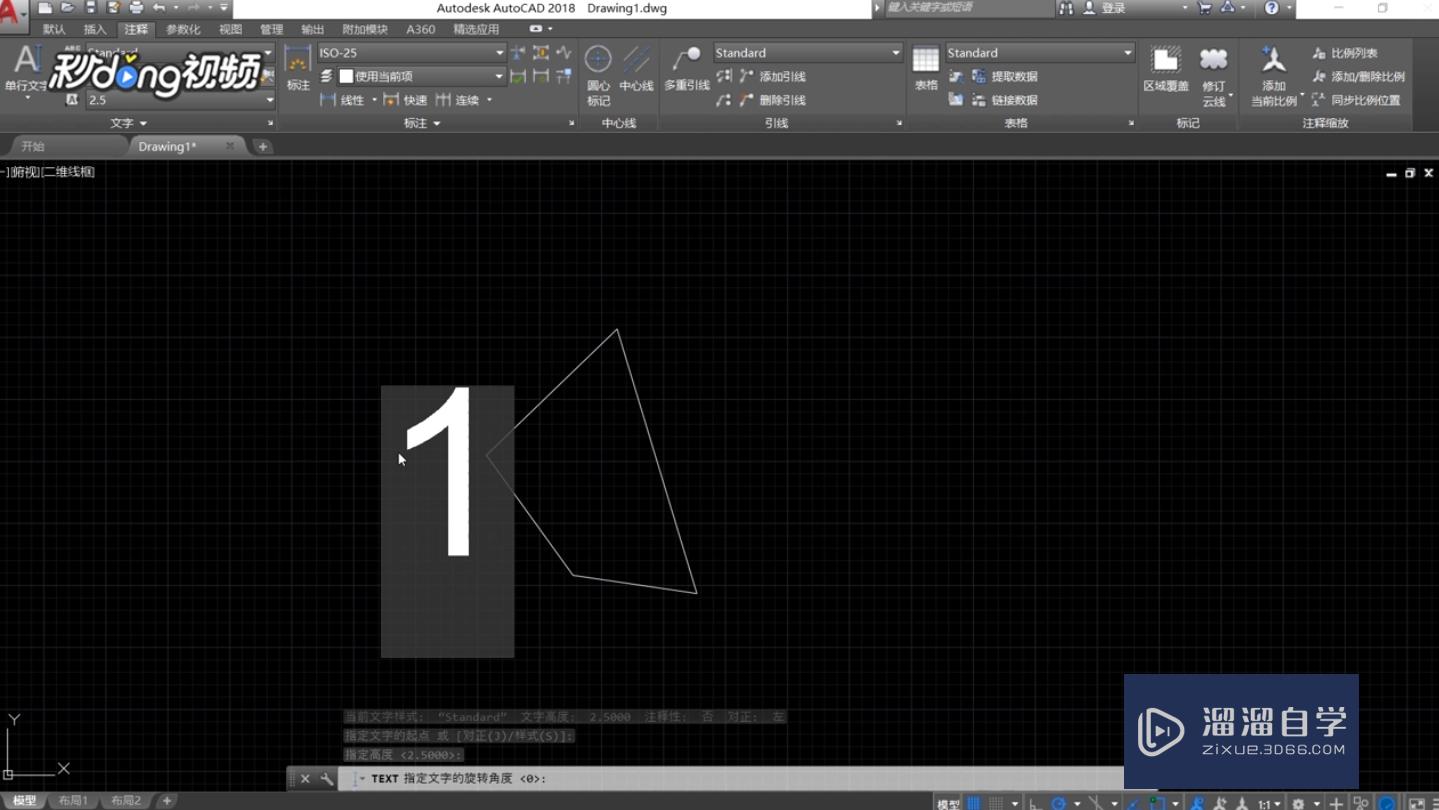
Task: Select the 修订云线 revision cloud tool
Action: pyautogui.click(x=1214, y=76)
